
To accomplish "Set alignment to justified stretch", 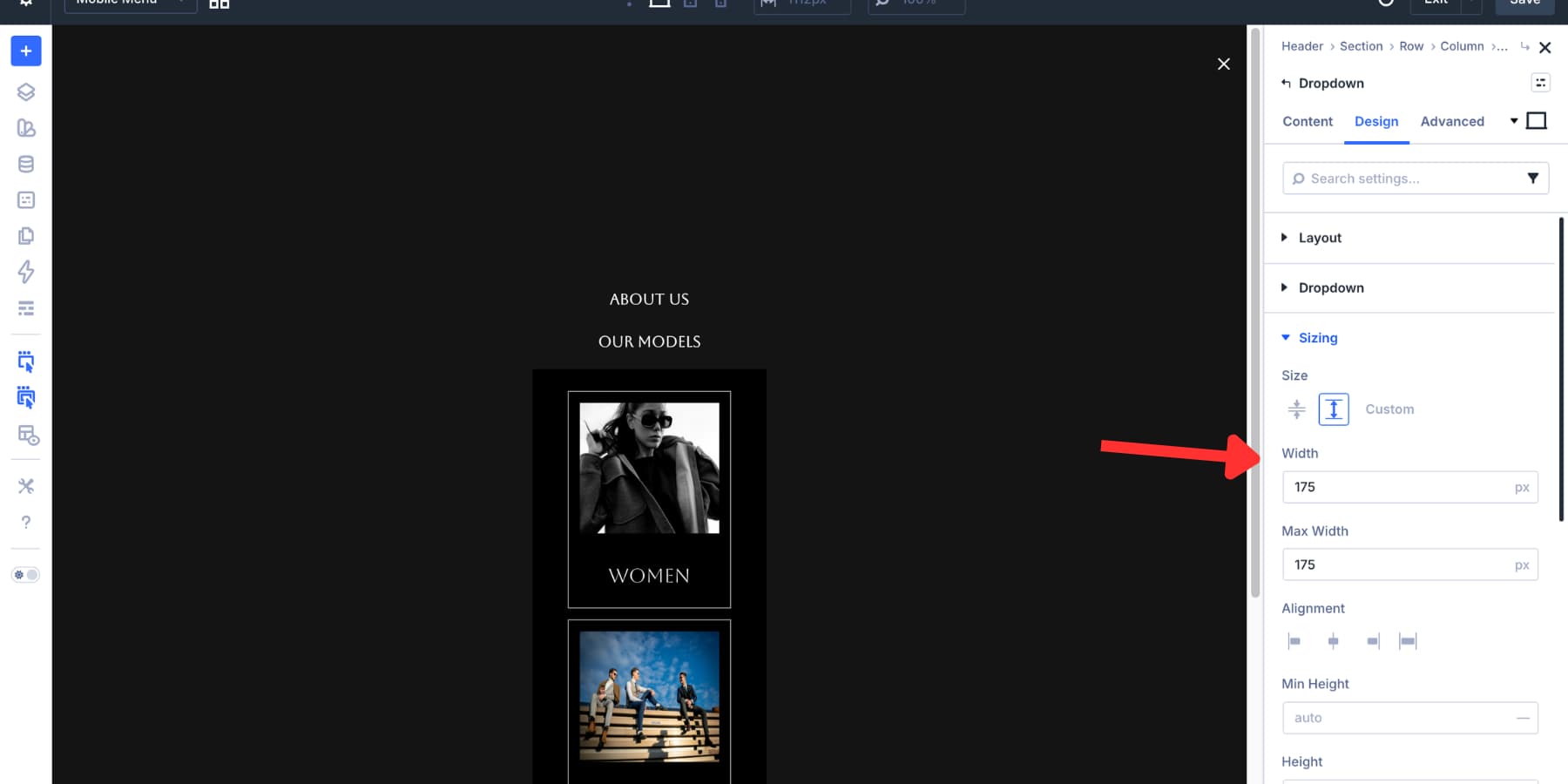I will 1408,641.
